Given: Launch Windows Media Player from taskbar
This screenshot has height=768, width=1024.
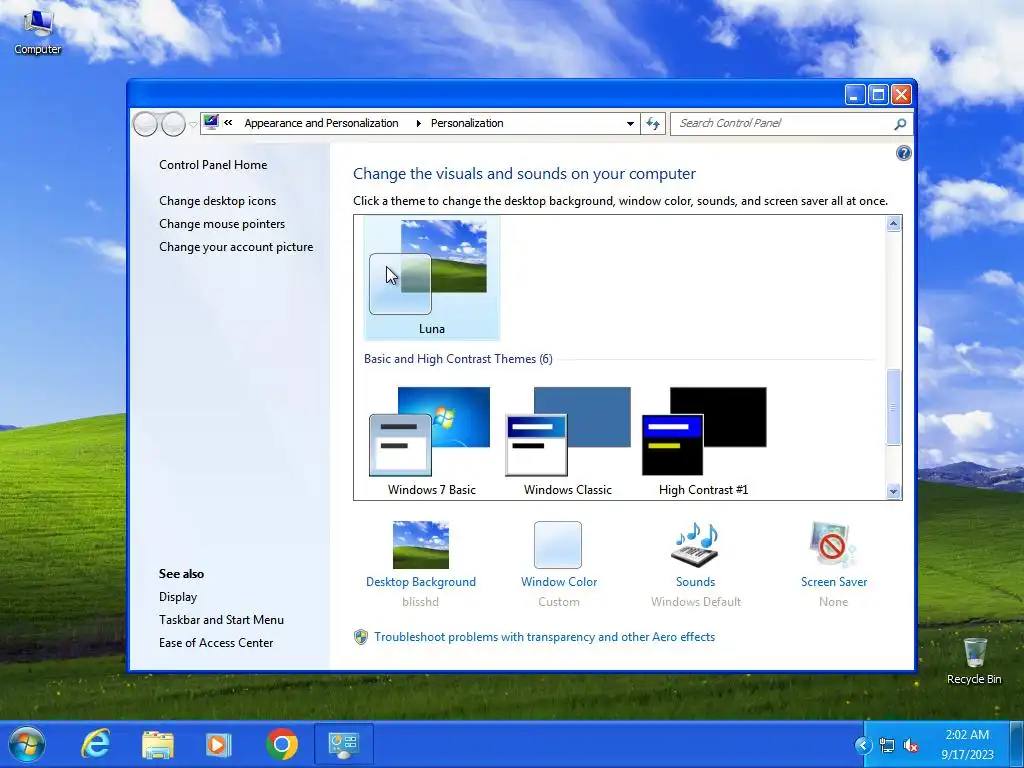Looking at the screenshot, I should [219, 744].
